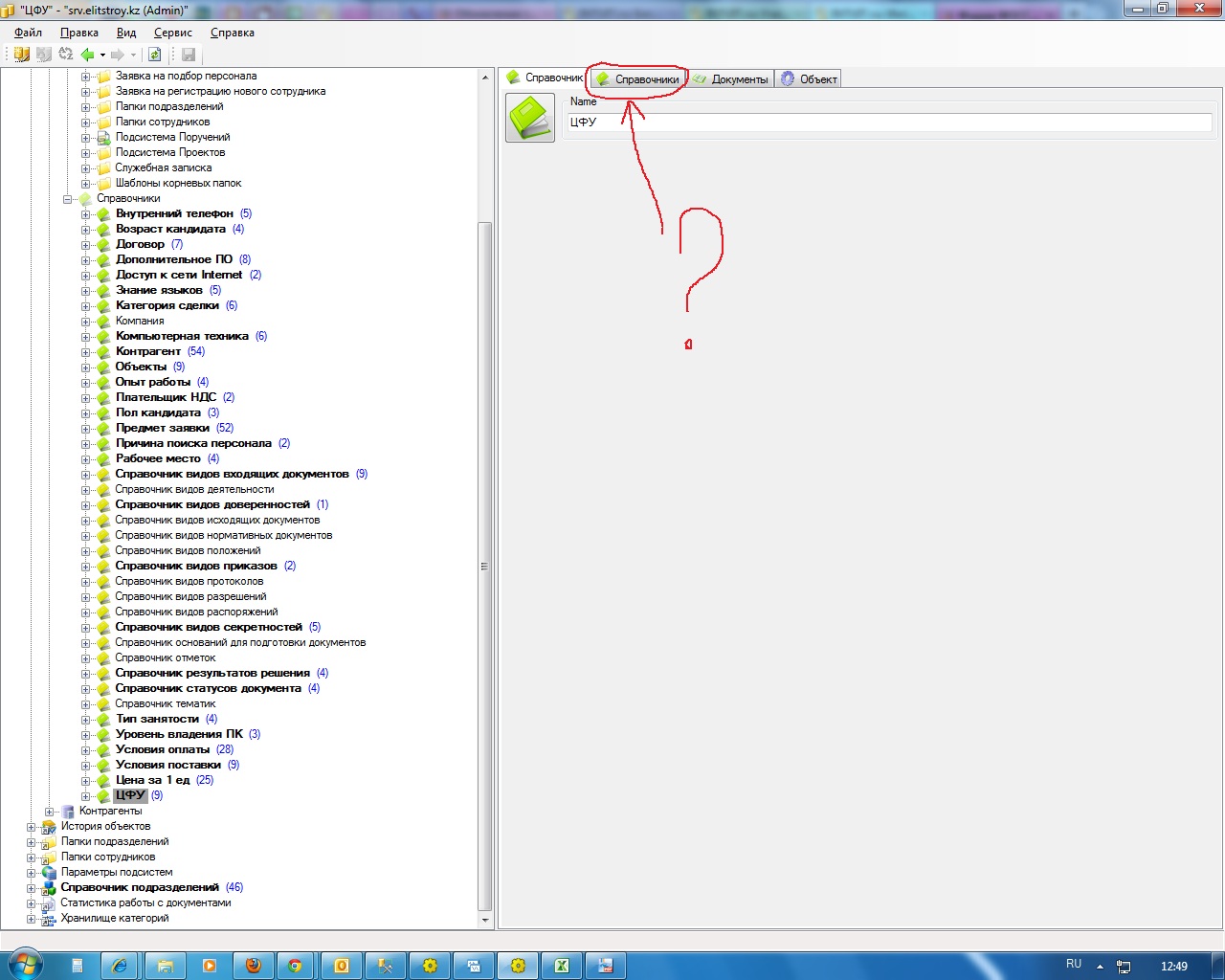
Task: Switch to the Документы tab
Action: [x=731, y=79]
